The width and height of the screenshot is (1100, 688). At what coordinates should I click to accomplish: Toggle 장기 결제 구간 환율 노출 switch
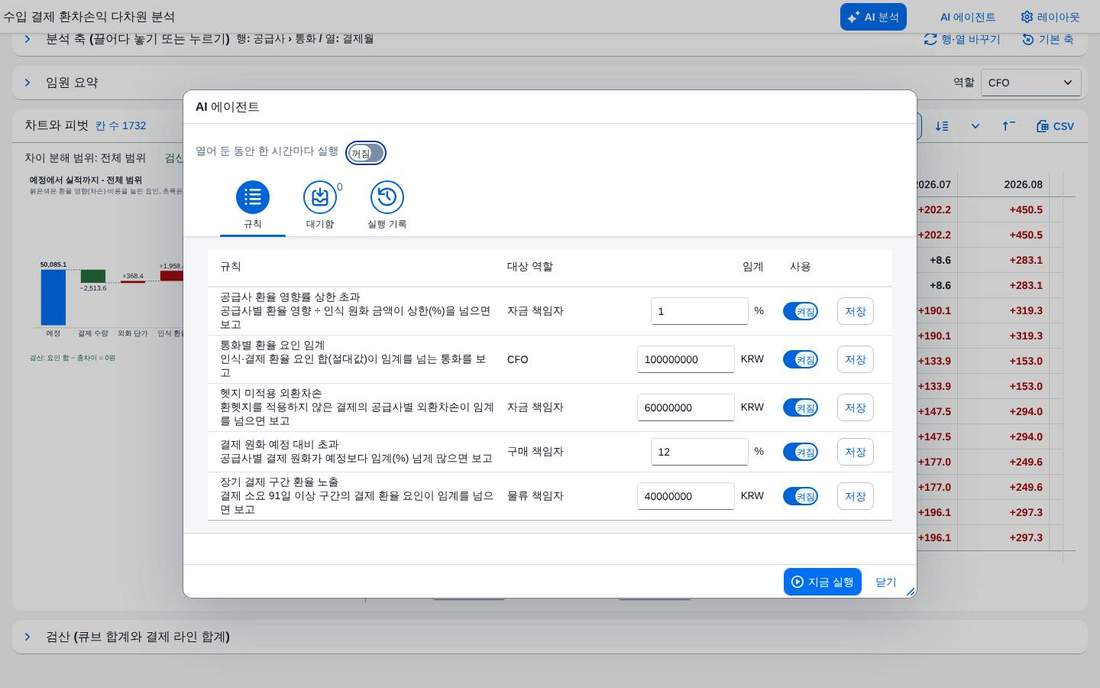point(800,497)
